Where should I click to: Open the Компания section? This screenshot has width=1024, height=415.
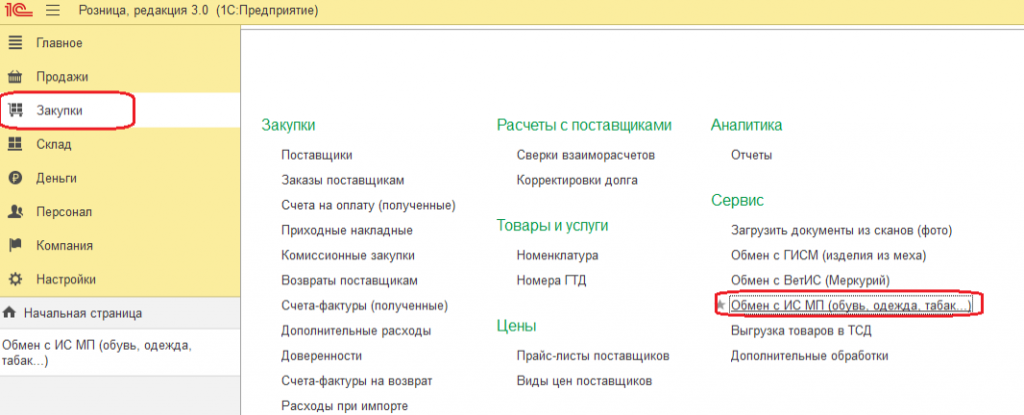120,246
